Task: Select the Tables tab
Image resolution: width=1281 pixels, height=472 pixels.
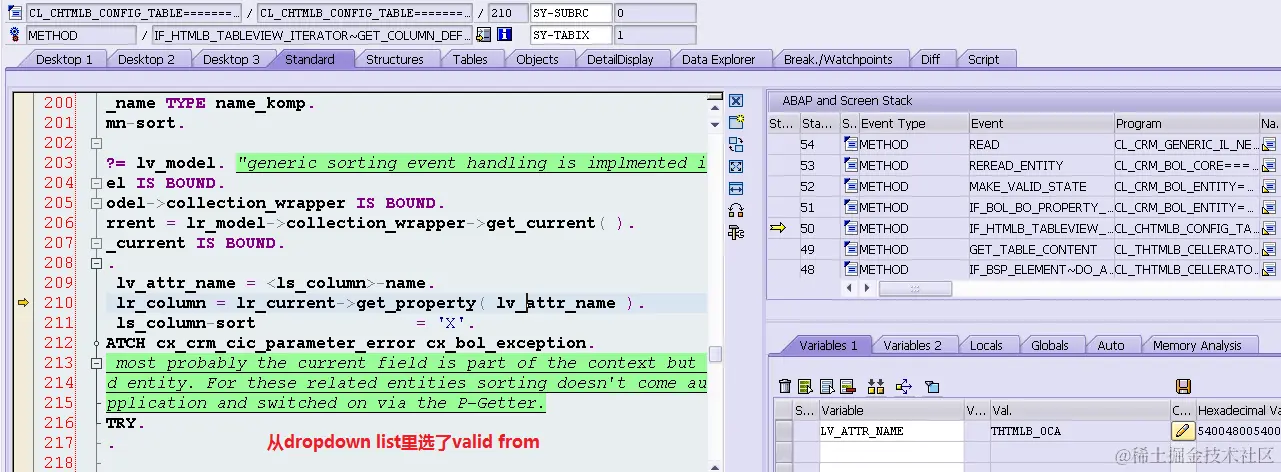Action: tap(470, 59)
